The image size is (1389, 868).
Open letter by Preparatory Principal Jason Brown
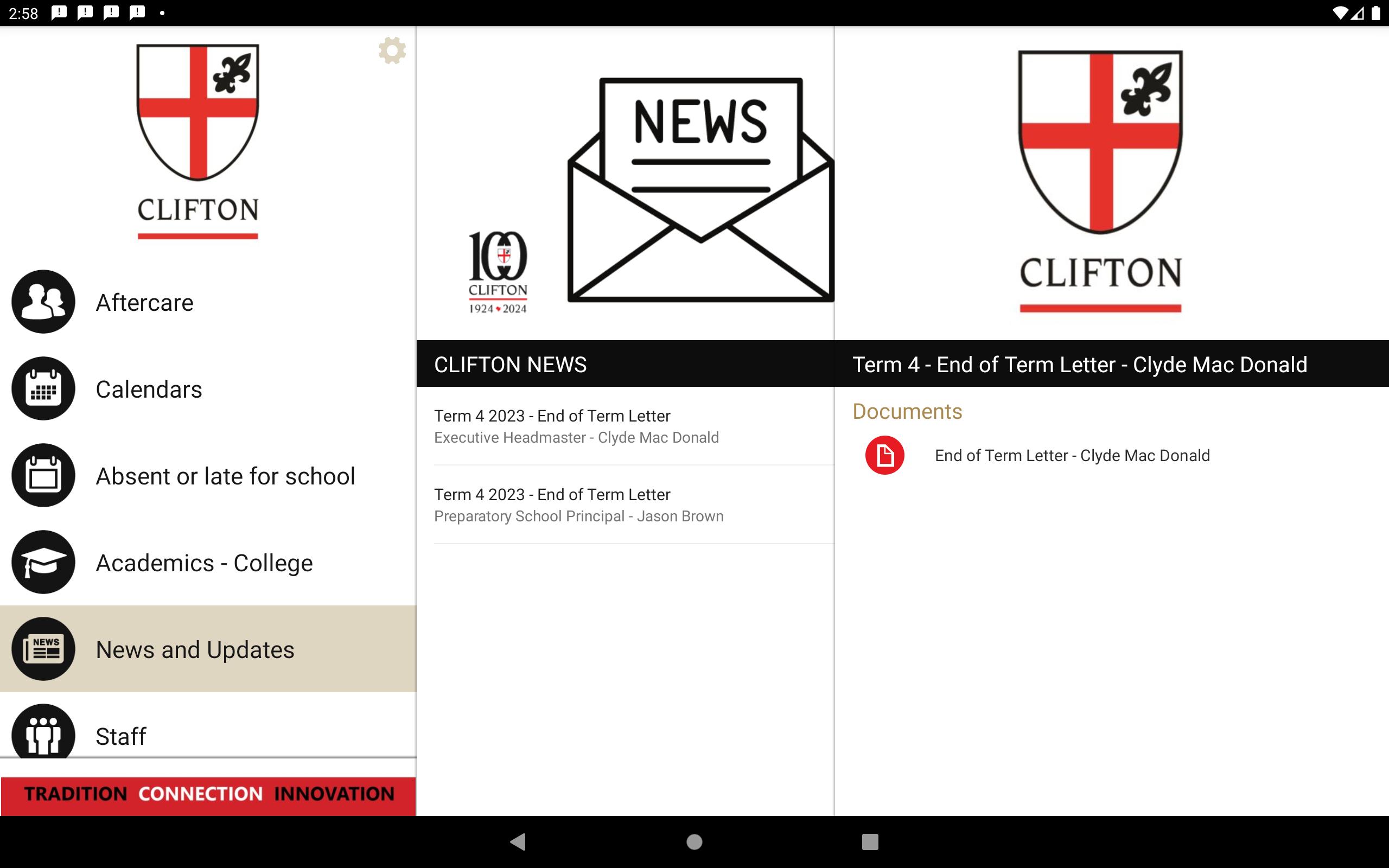coord(634,505)
